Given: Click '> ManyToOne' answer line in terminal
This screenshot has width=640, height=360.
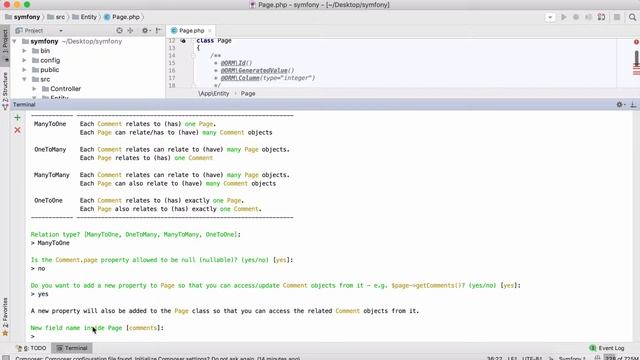Looking at the screenshot, I should pos(50,243).
